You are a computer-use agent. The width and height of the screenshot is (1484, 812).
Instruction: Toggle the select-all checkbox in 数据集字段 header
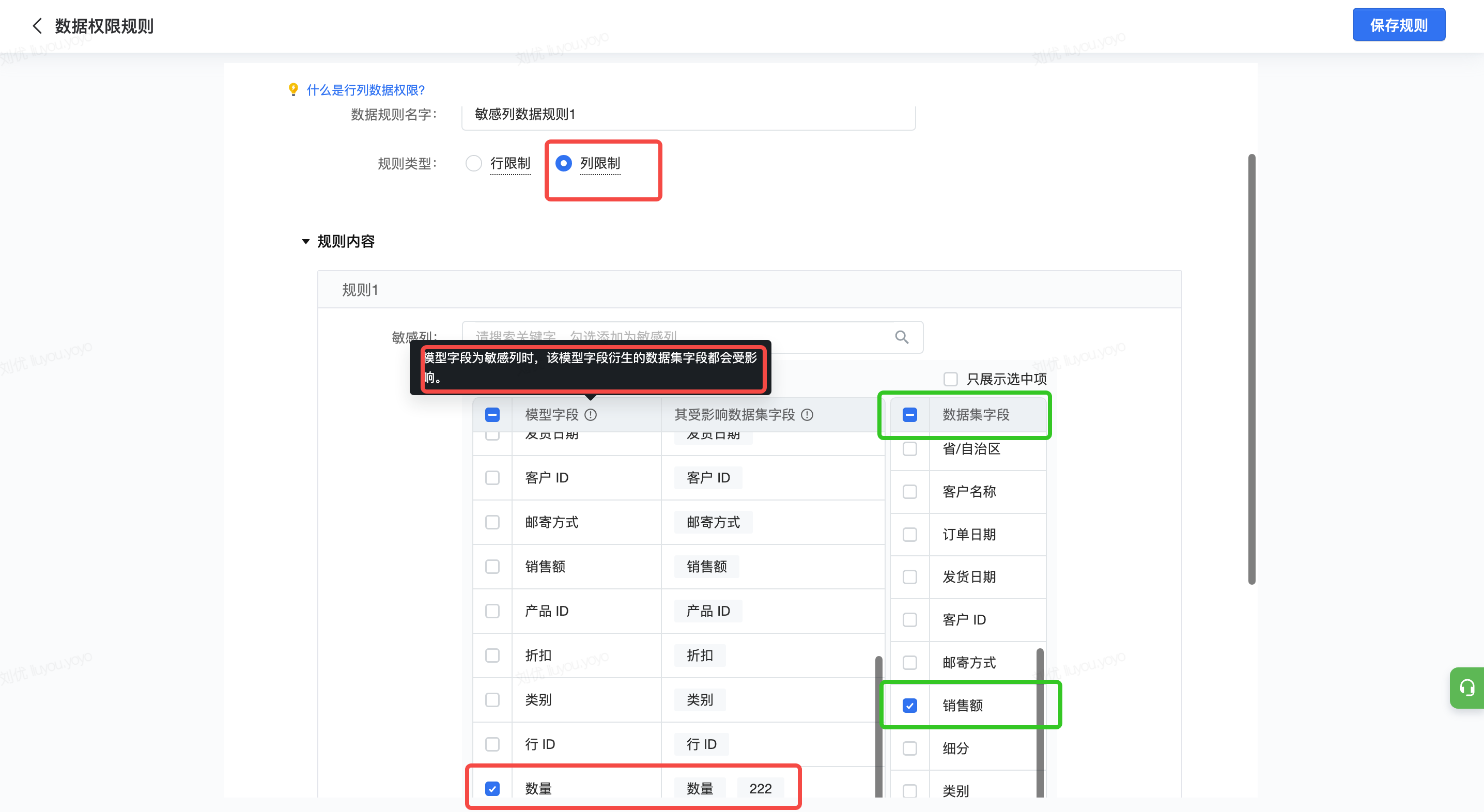pos(909,415)
